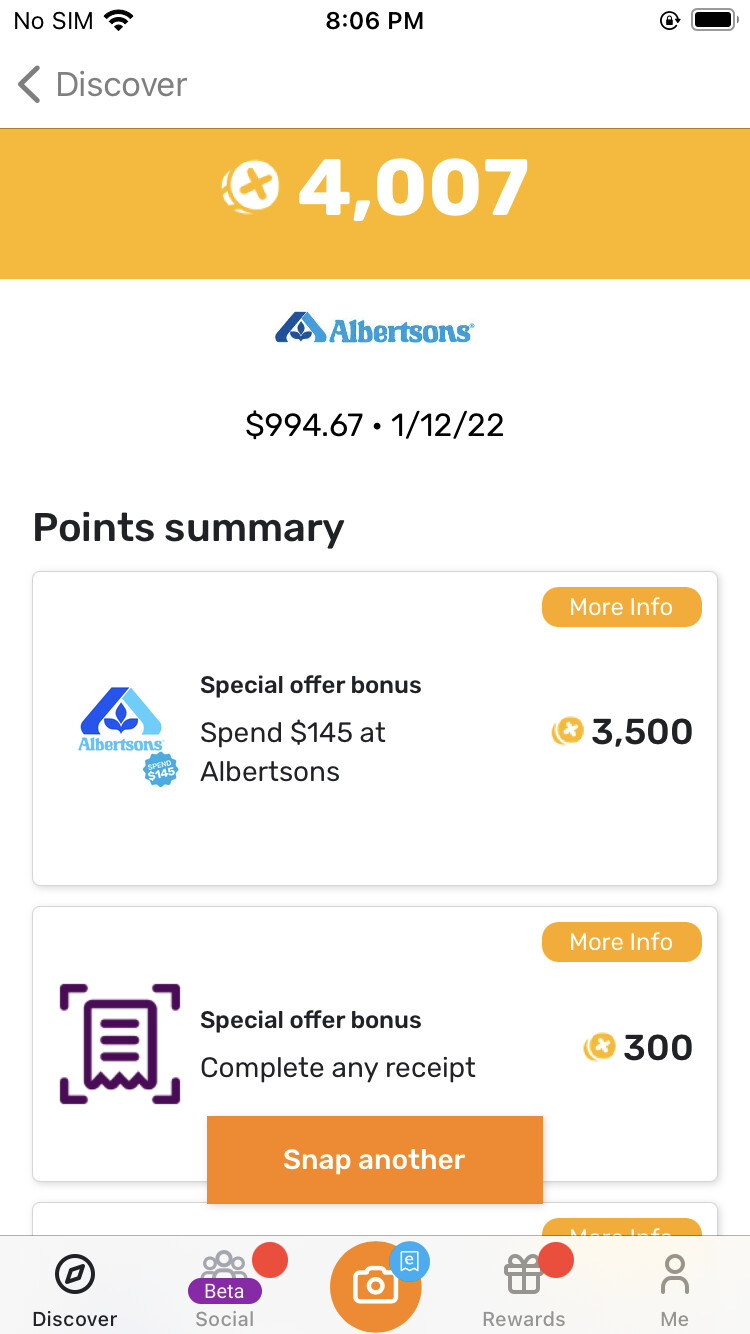The height and width of the screenshot is (1334, 750).
Task: Open the Me profile tab
Action: [x=675, y=1291]
